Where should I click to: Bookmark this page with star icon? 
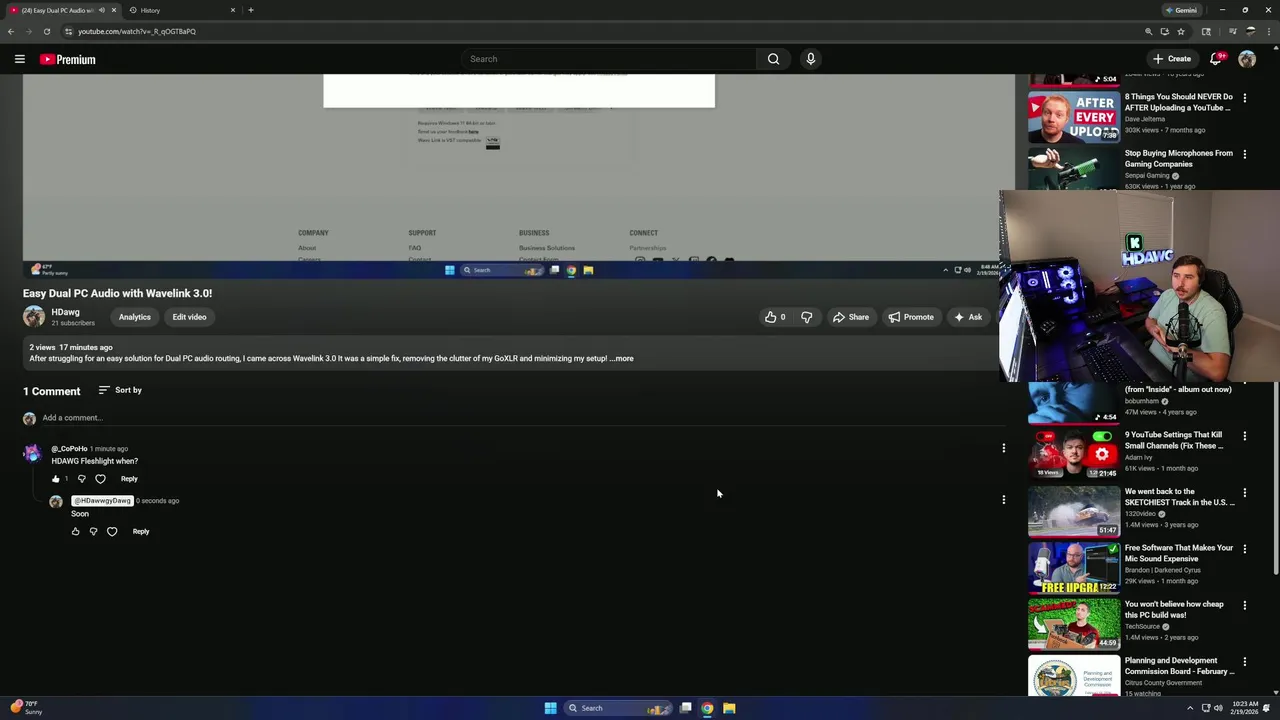[1181, 31]
